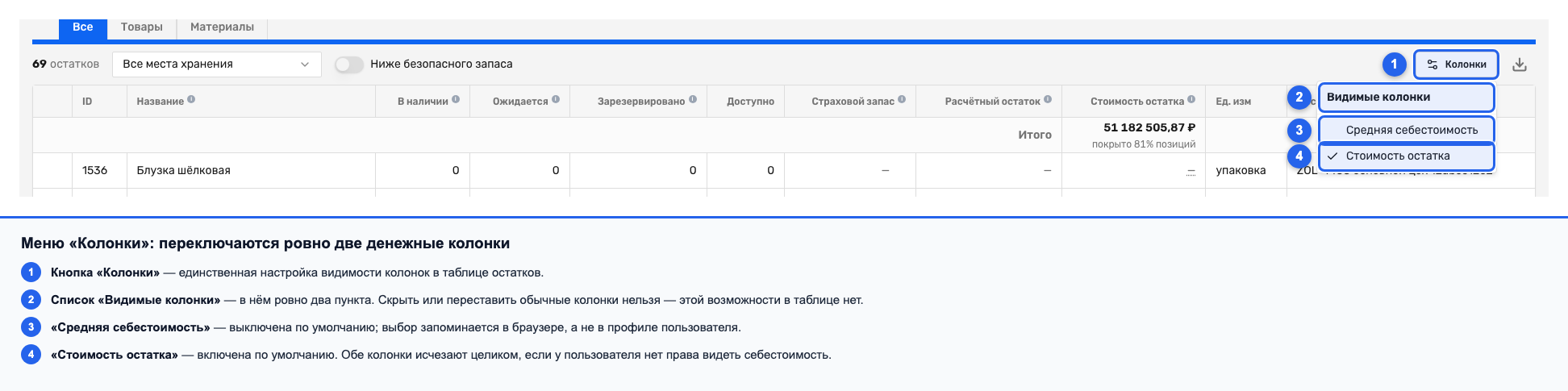
Task: Click the 69 остатков counter
Action: (65, 64)
